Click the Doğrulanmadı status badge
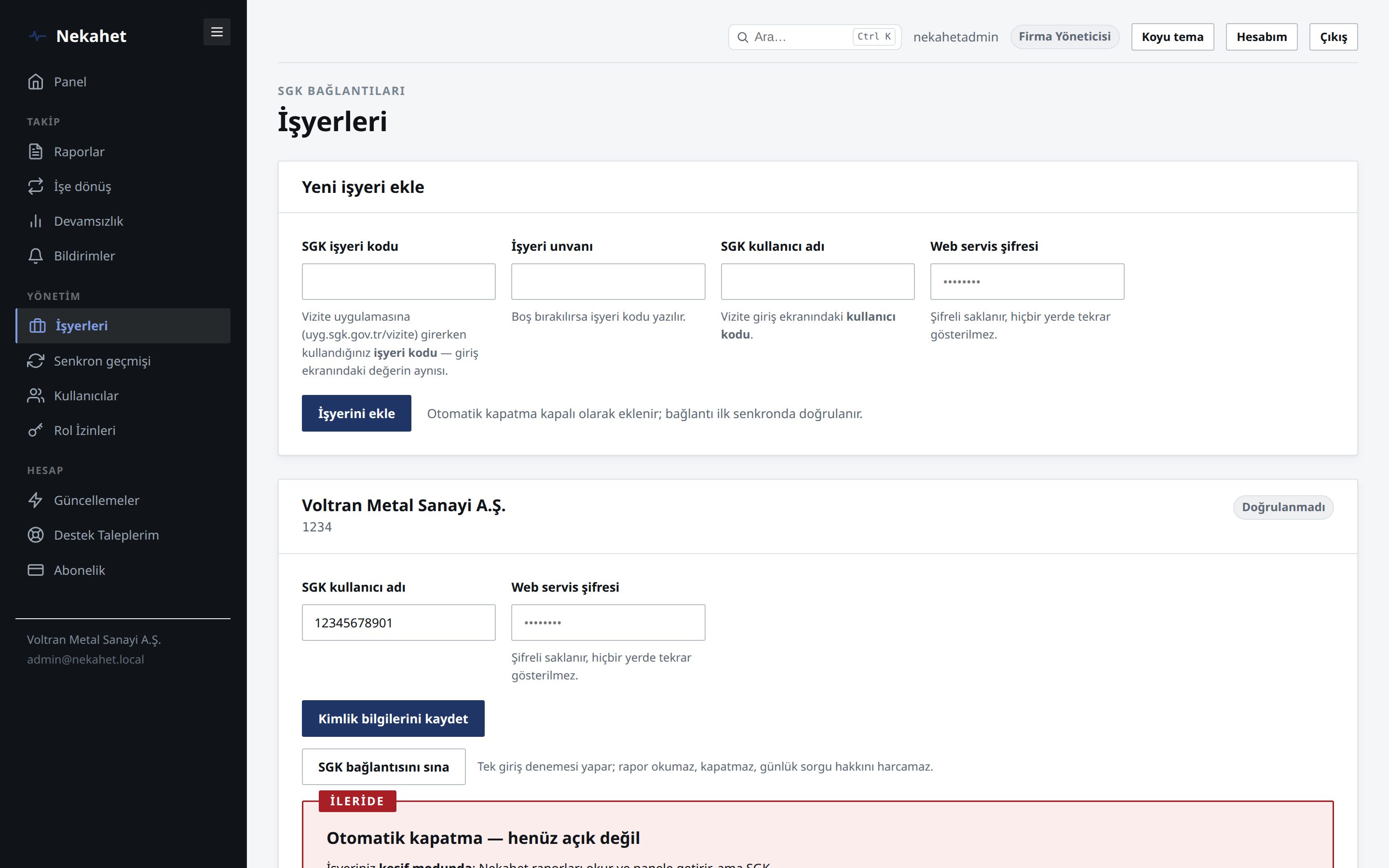 [1283, 507]
